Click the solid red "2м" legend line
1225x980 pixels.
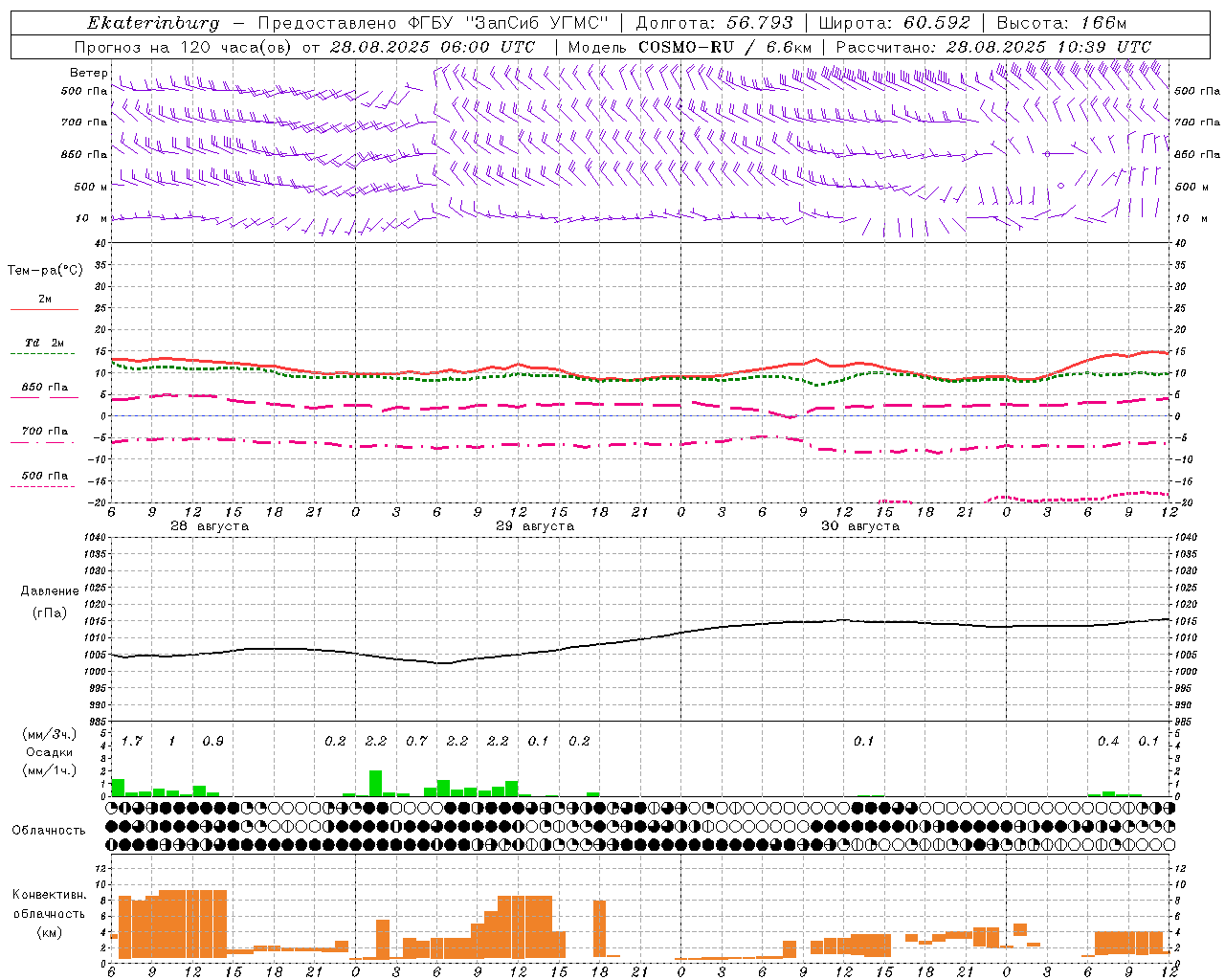click(44, 310)
